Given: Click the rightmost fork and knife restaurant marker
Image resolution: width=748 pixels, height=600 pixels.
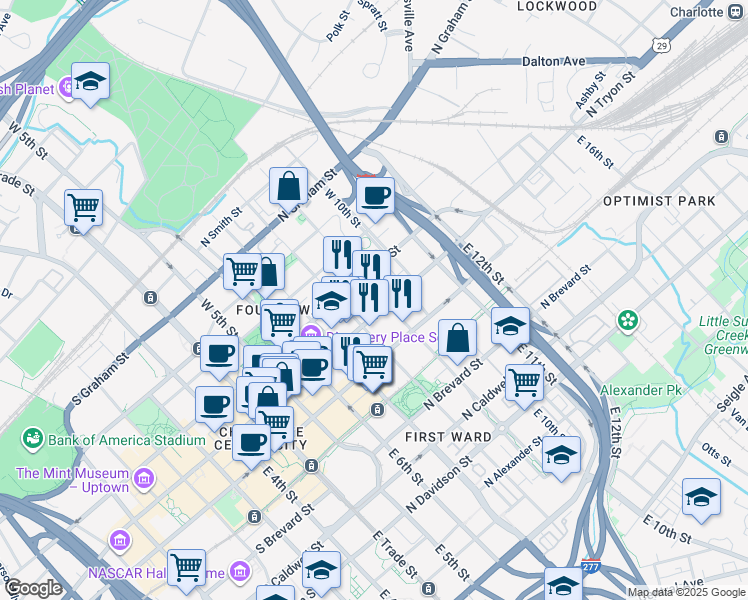Looking at the screenshot, I should (x=403, y=293).
